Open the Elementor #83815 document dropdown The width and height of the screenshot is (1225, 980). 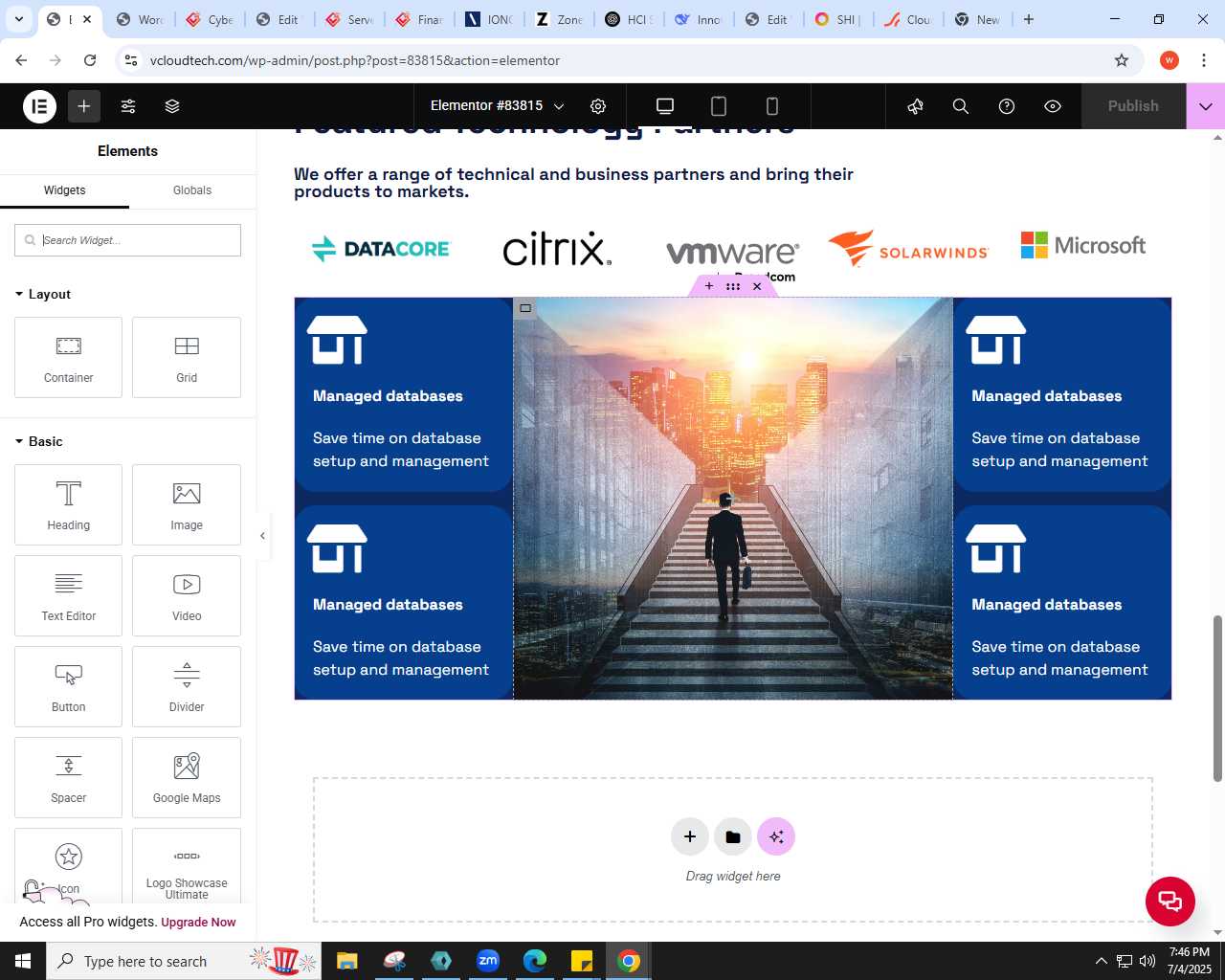[x=498, y=106]
